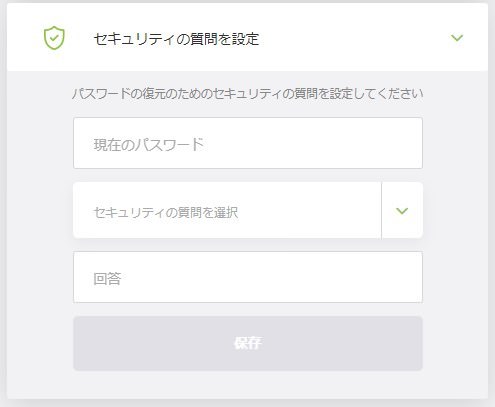The height and width of the screenshot is (407, 495).
Task: Click the green arrow beside security question selector
Action: coord(402,211)
